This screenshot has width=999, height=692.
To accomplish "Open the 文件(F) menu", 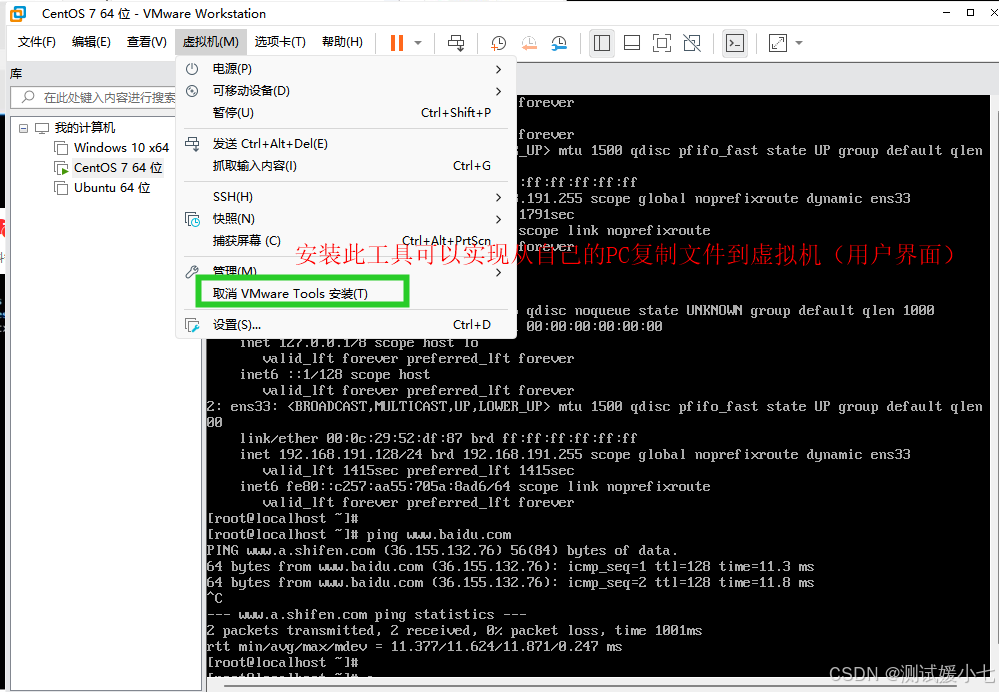I will point(36,42).
